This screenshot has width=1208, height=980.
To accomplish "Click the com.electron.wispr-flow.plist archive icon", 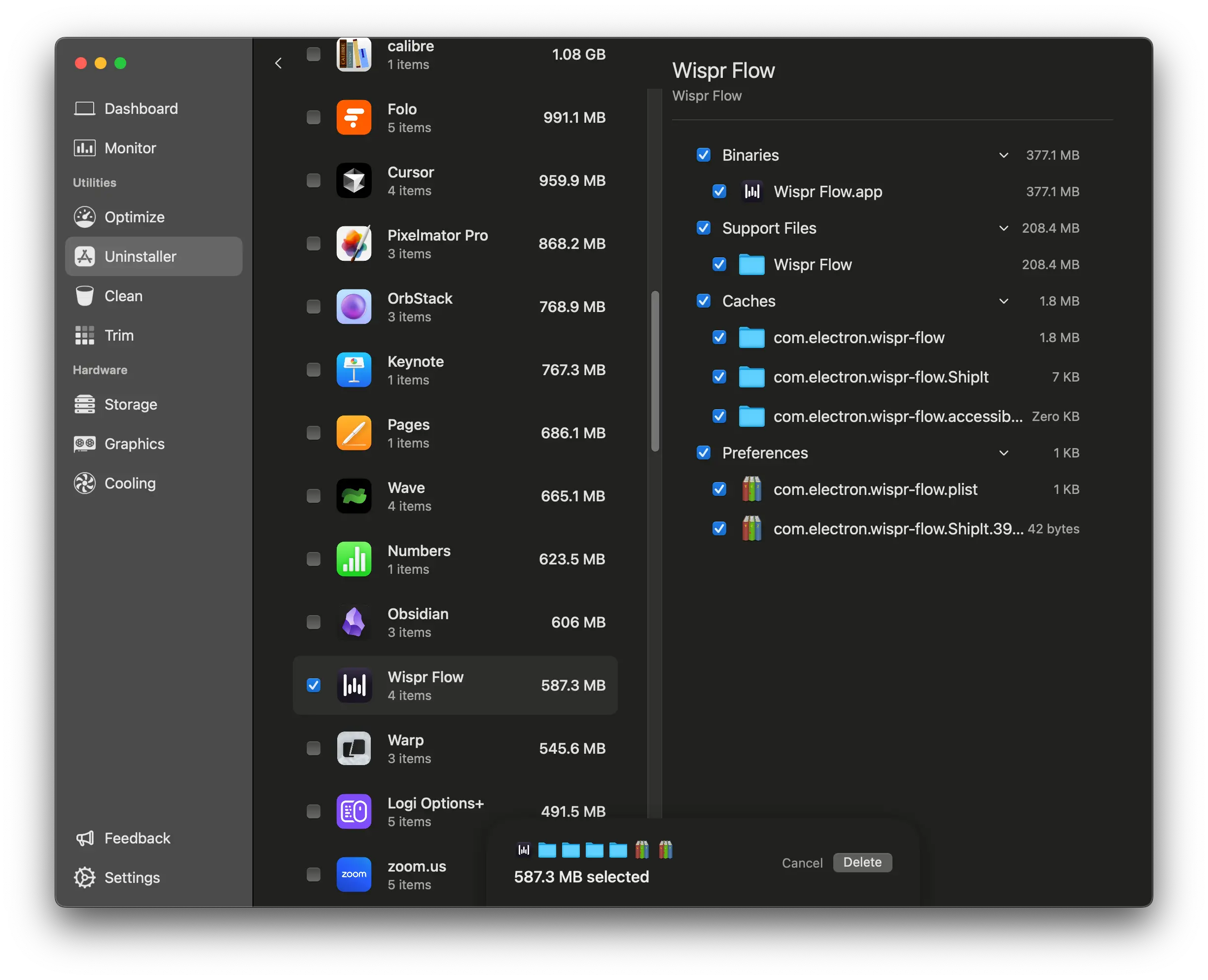I will [752, 490].
